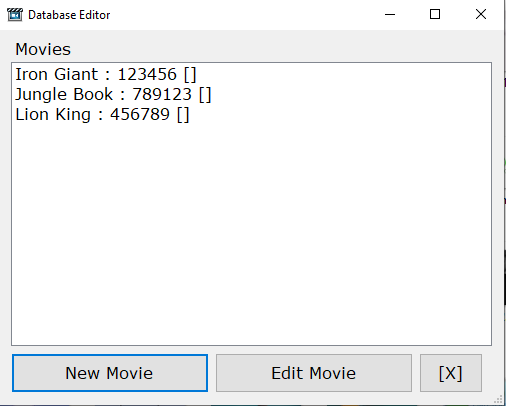Click the ID number 789123
This screenshot has height=406, width=506.
tap(162, 94)
